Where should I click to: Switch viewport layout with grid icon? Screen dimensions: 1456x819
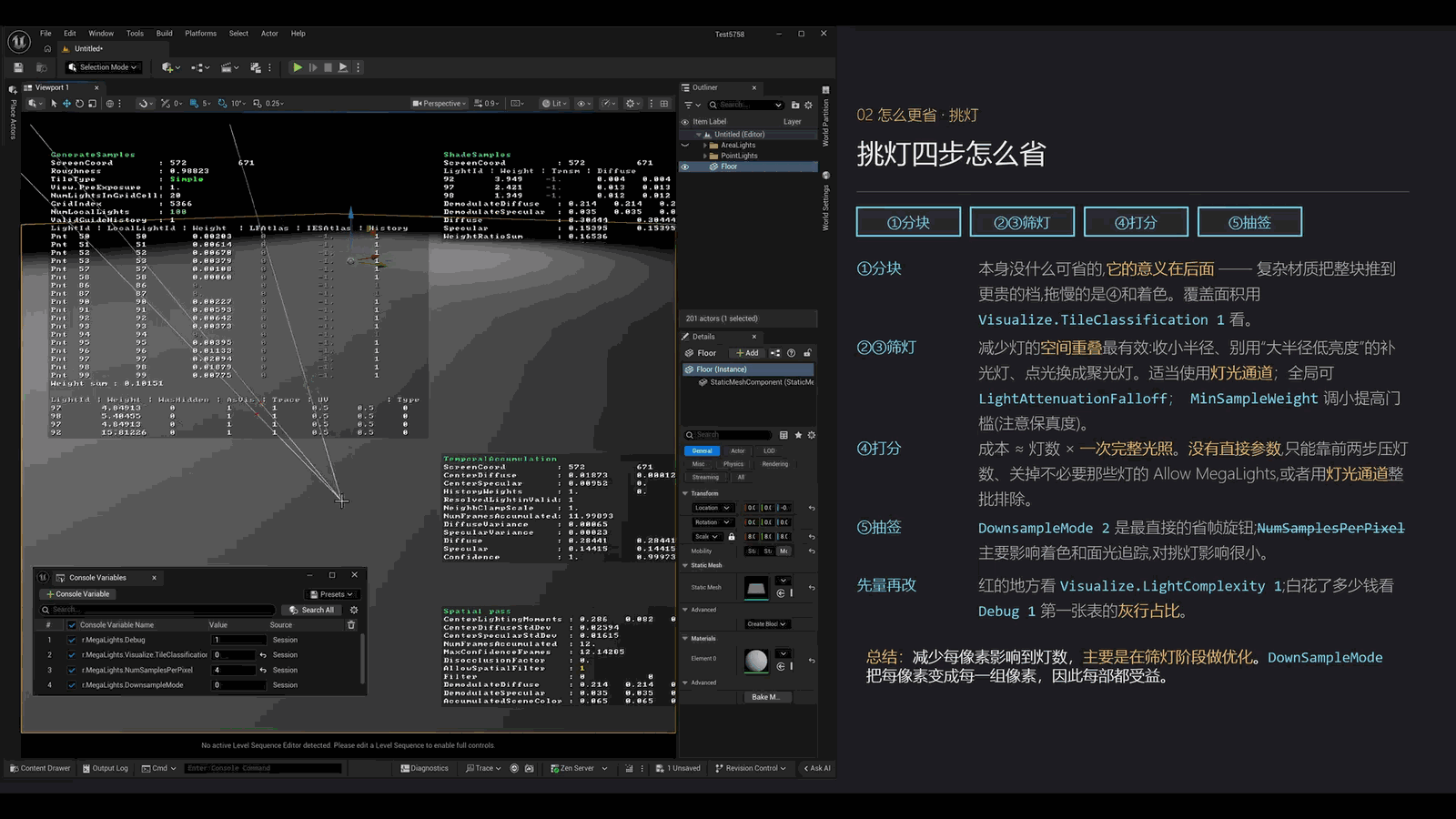[664, 104]
